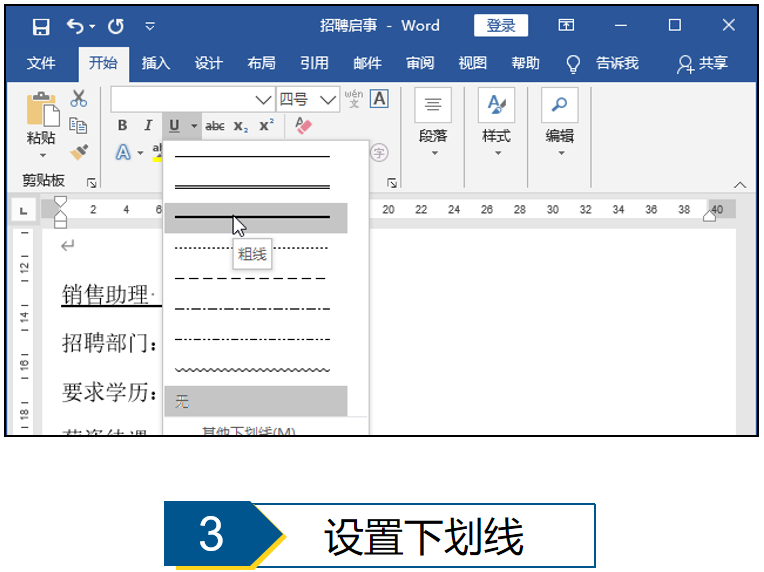This screenshot has height=572, width=764.
Task: Redo the last action
Action: coord(115,26)
